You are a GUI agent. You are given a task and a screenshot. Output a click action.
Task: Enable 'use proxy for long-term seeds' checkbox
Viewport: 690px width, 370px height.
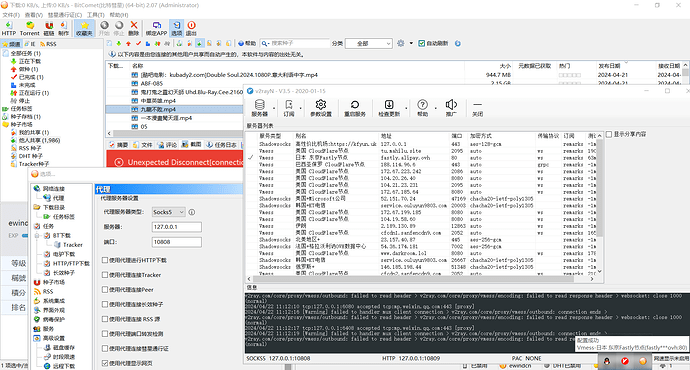105,304
